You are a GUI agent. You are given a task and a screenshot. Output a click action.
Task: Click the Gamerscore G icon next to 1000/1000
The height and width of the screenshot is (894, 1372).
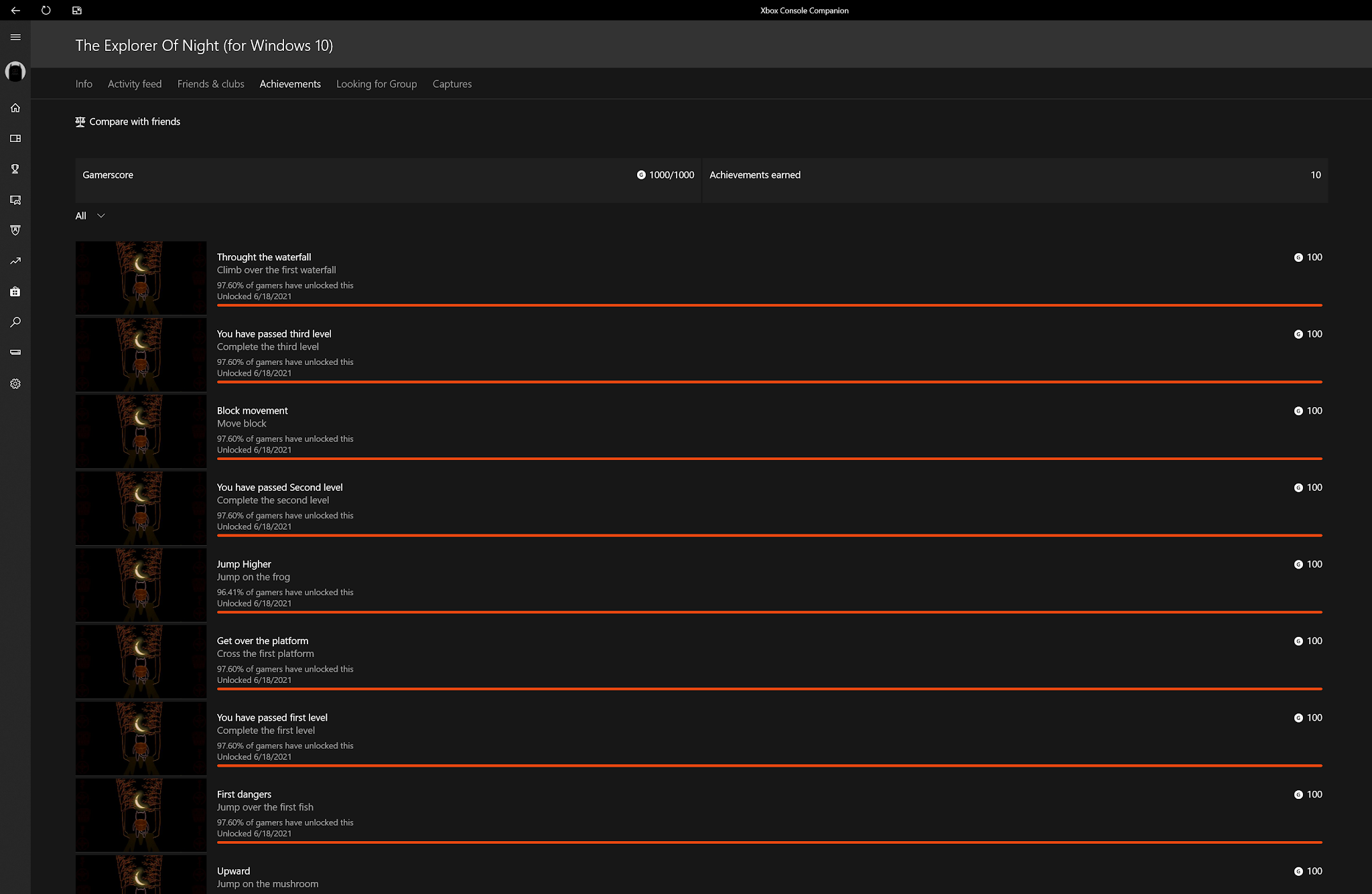[641, 175]
